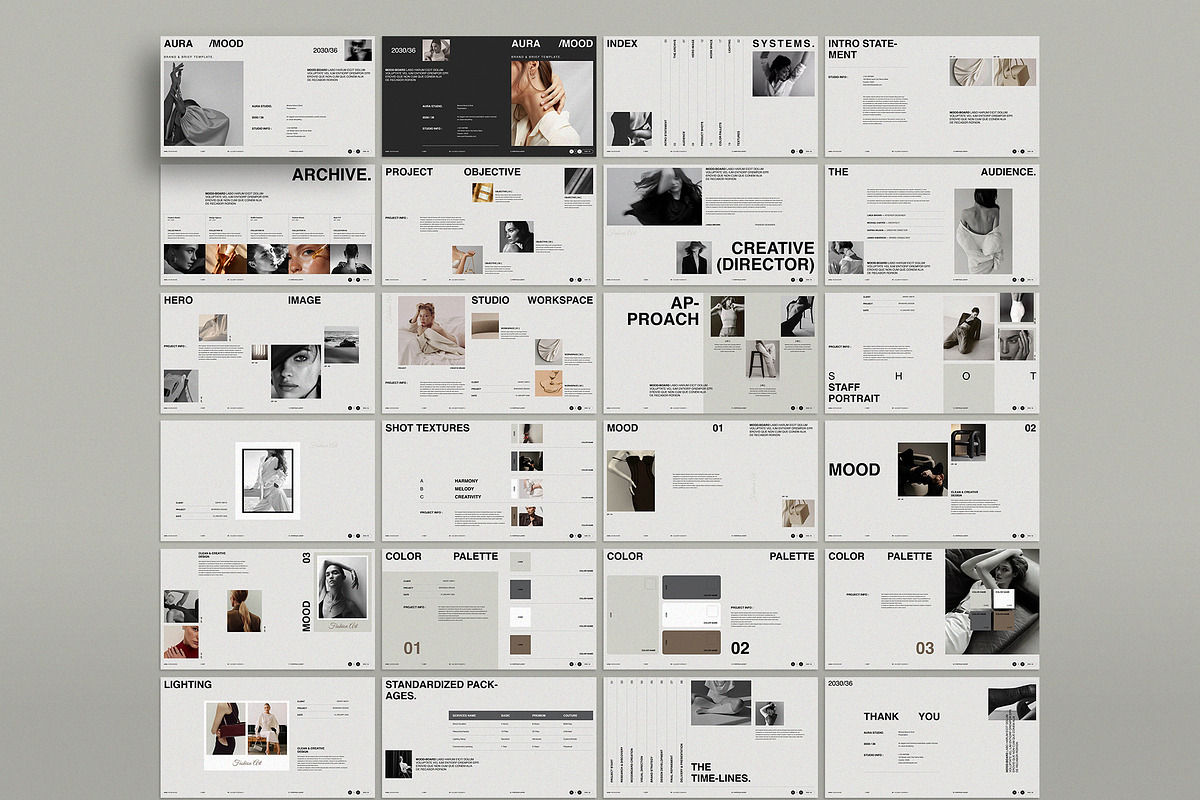The width and height of the screenshot is (1200, 800).
Task: Open the COLOR PALETTE 03 slide
Action: pyautogui.click(x=932, y=608)
